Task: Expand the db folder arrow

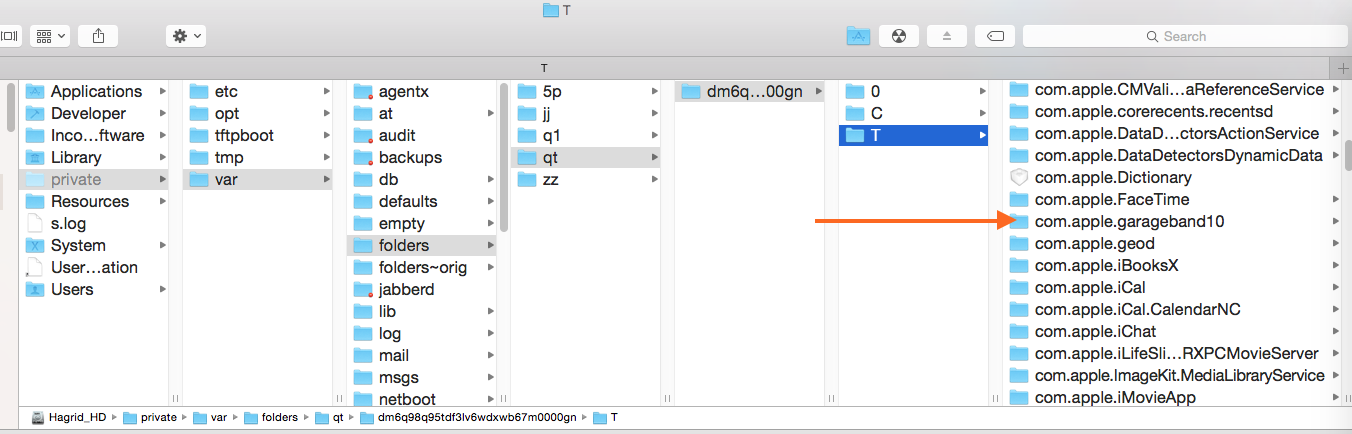Action: (490, 179)
